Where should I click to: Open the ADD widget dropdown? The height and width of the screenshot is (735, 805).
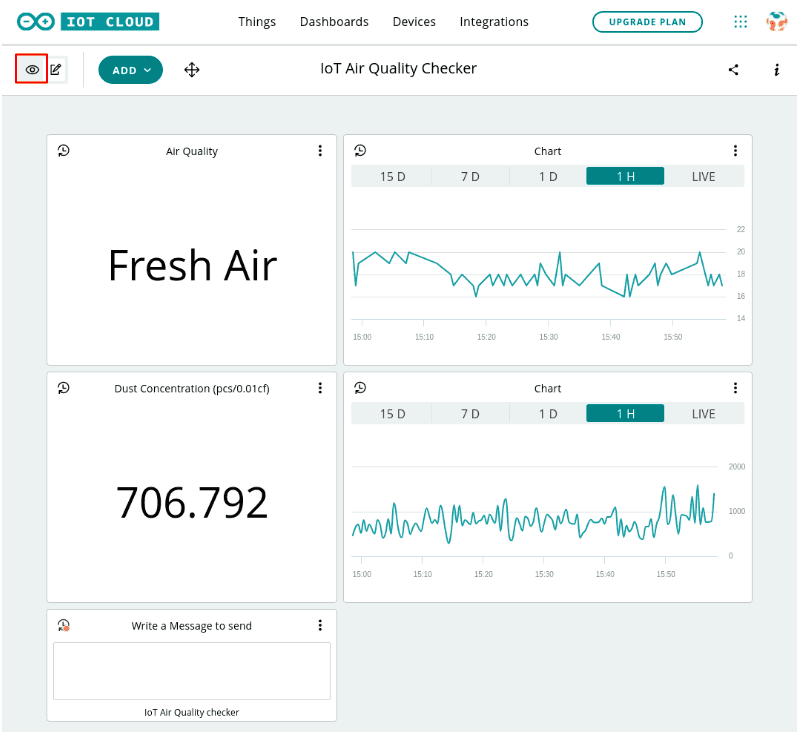point(130,70)
